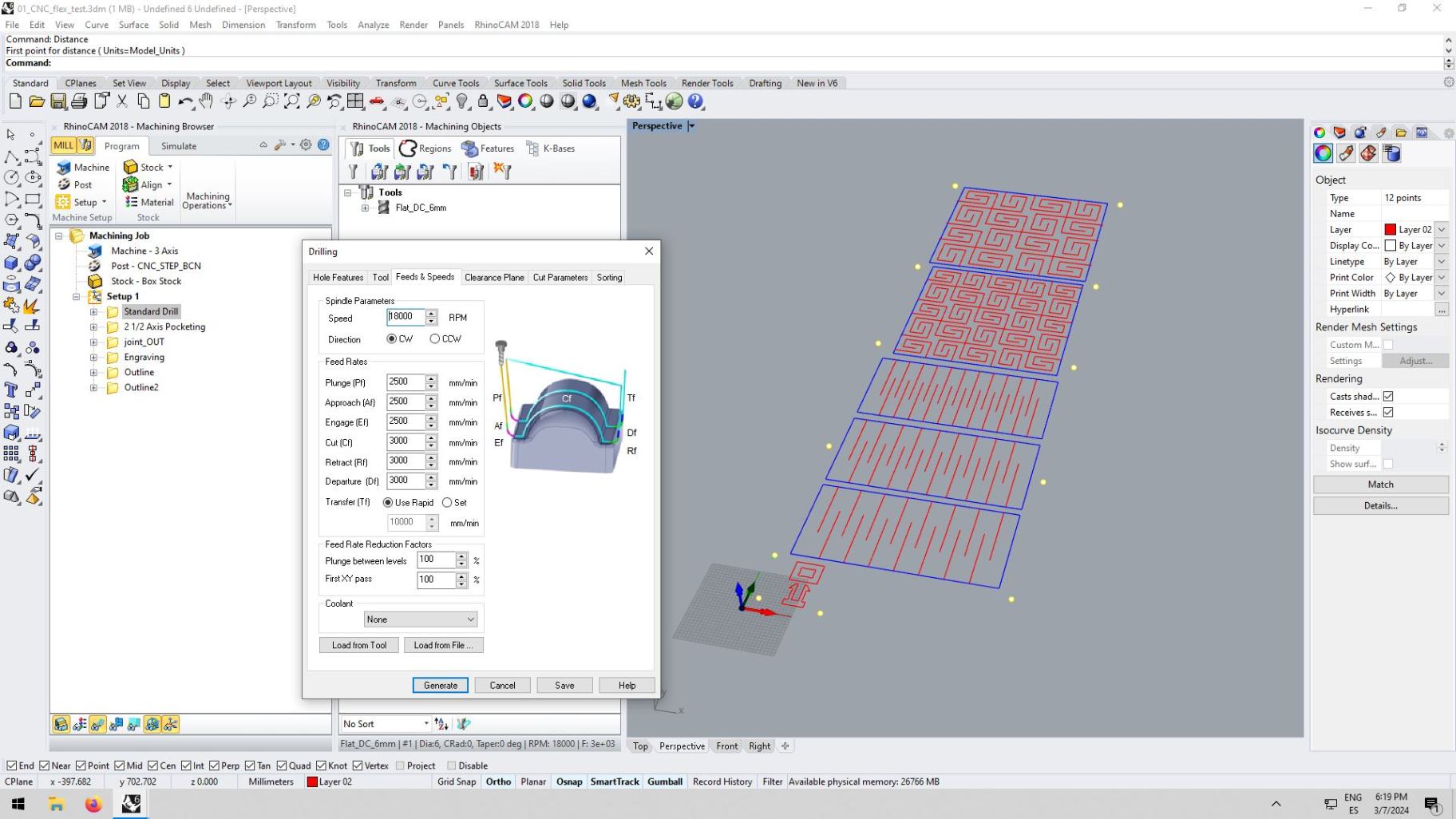Choose Set for Transfer feed
Screen dimensions: 1456x819
coord(447,503)
